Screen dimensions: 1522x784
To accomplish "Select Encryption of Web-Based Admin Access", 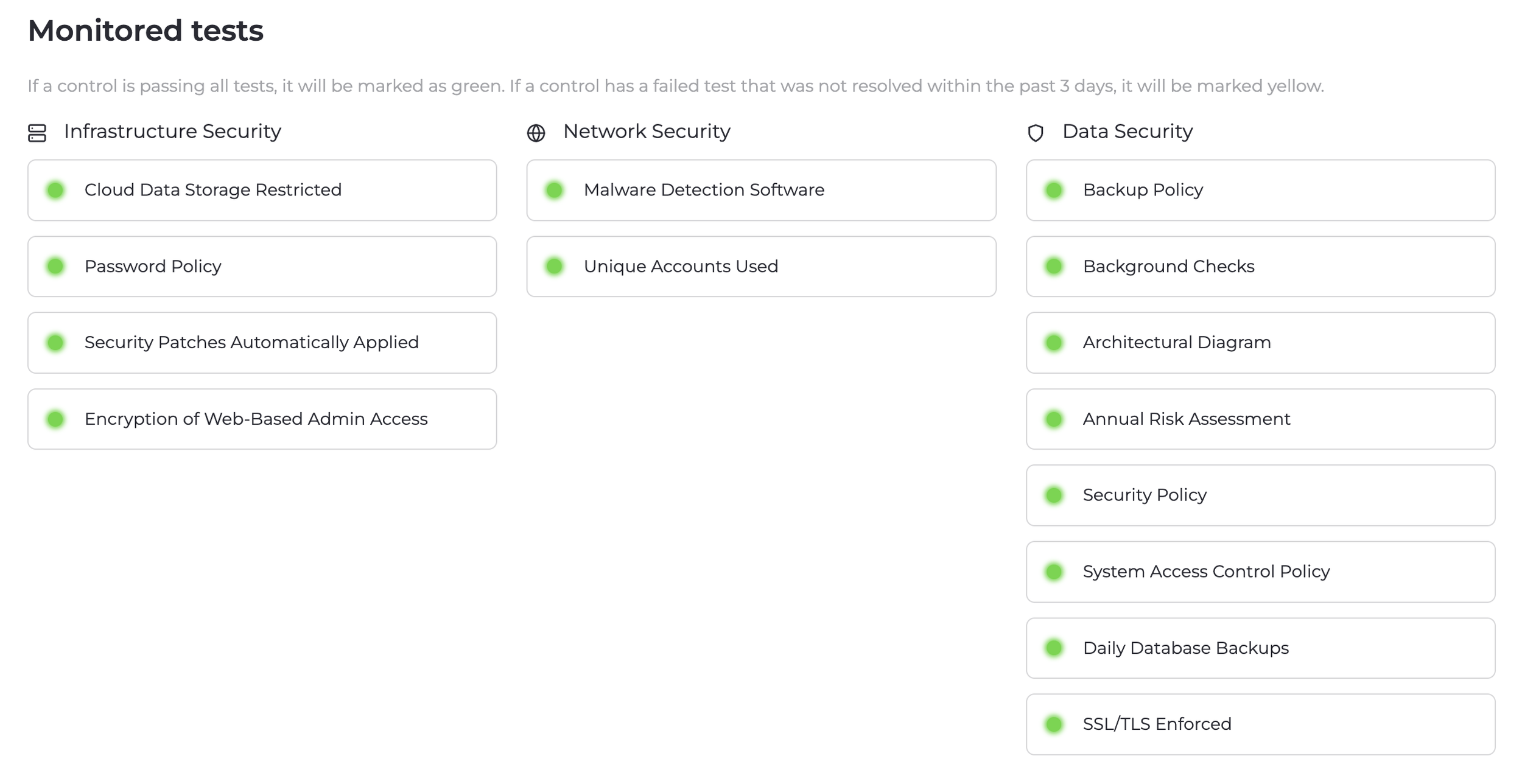I will click(x=262, y=419).
